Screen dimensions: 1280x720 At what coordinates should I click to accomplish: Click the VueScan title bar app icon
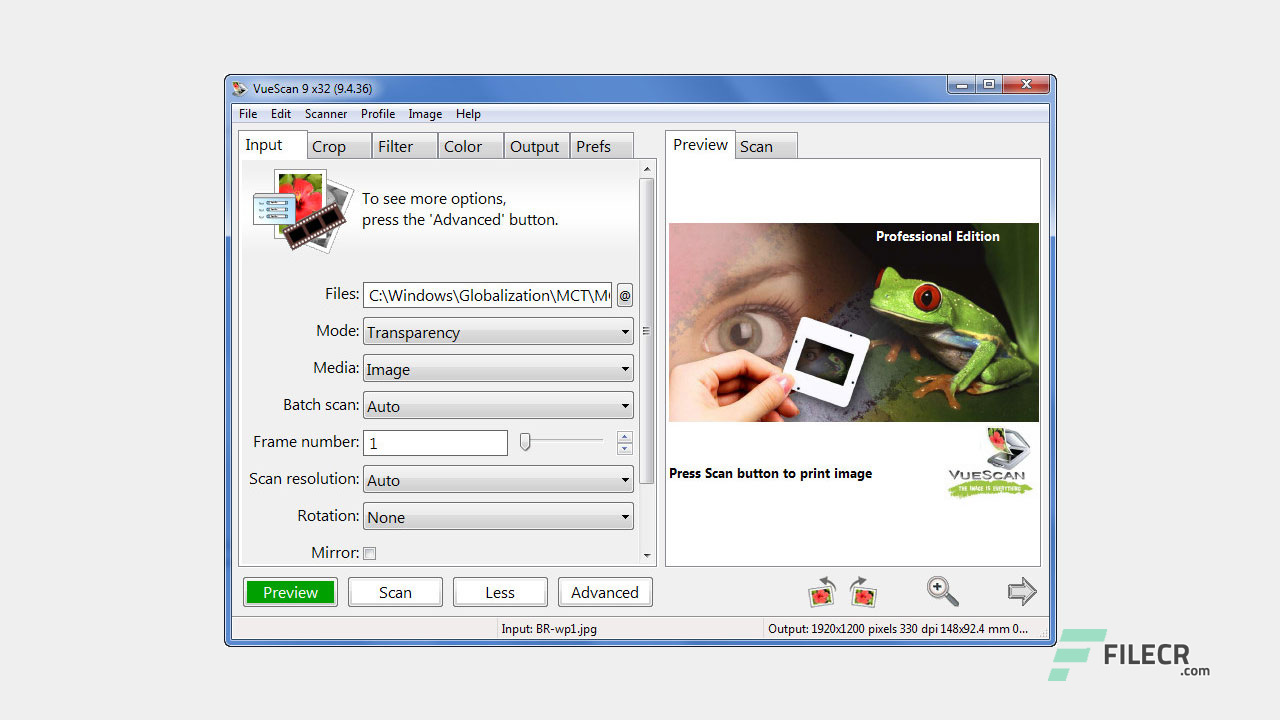point(240,88)
